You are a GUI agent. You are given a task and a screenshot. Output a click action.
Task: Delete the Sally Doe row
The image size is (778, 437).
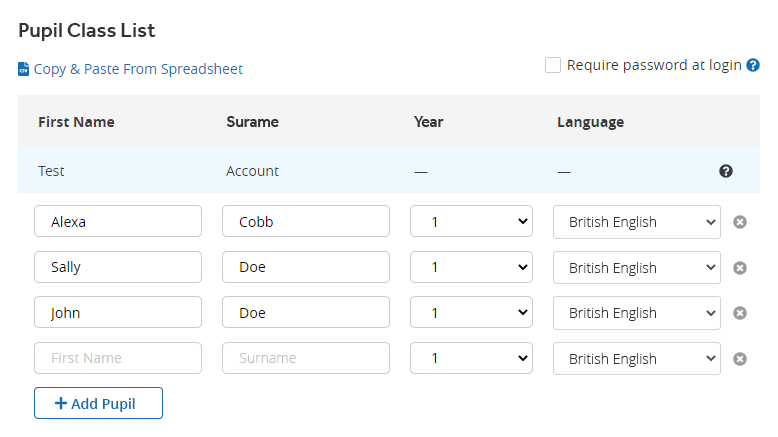tap(739, 268)
